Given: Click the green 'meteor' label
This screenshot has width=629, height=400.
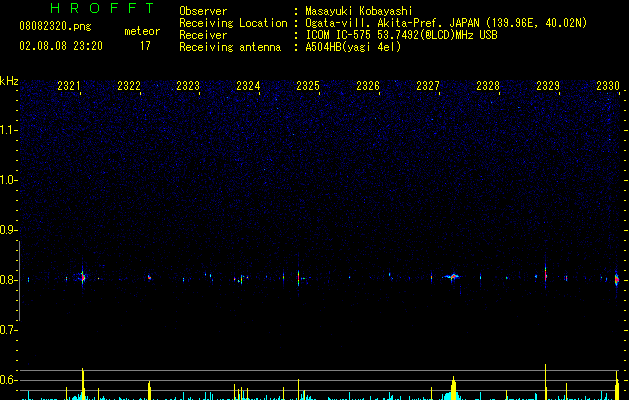Looking at the screenshot, I should tap(142, 31).
